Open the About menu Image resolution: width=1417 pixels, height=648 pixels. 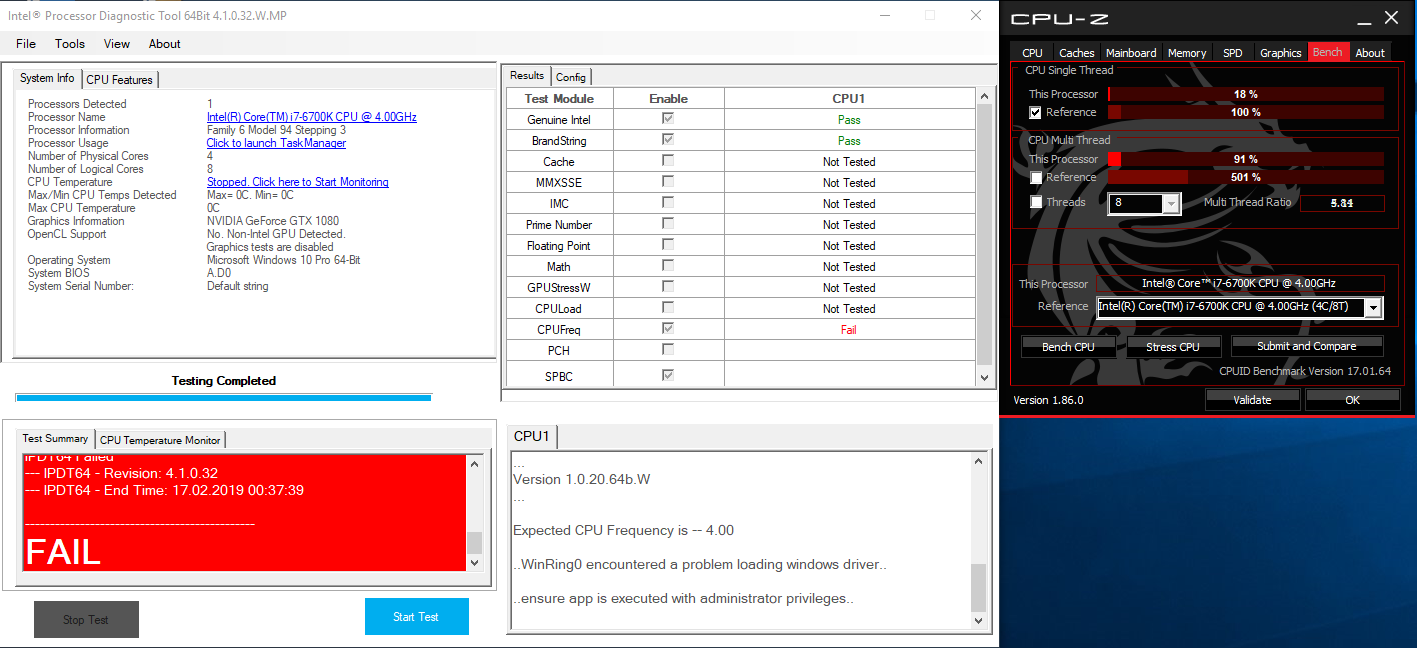point(165,44)
